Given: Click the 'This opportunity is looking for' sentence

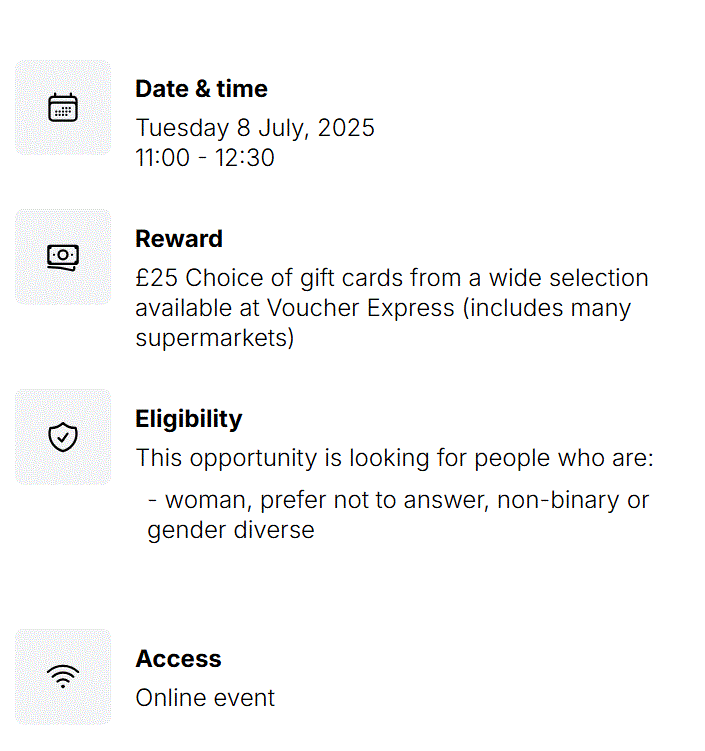Looking at the screenshot, I should click(395, 458).
